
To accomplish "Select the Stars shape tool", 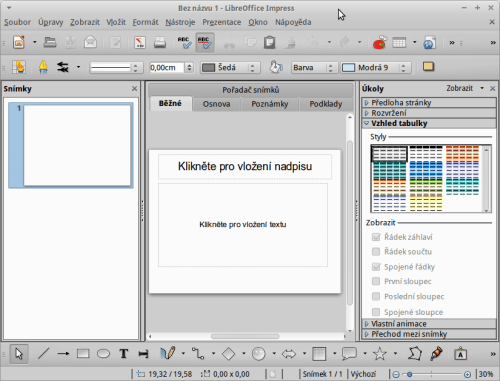I will point(379,354).
